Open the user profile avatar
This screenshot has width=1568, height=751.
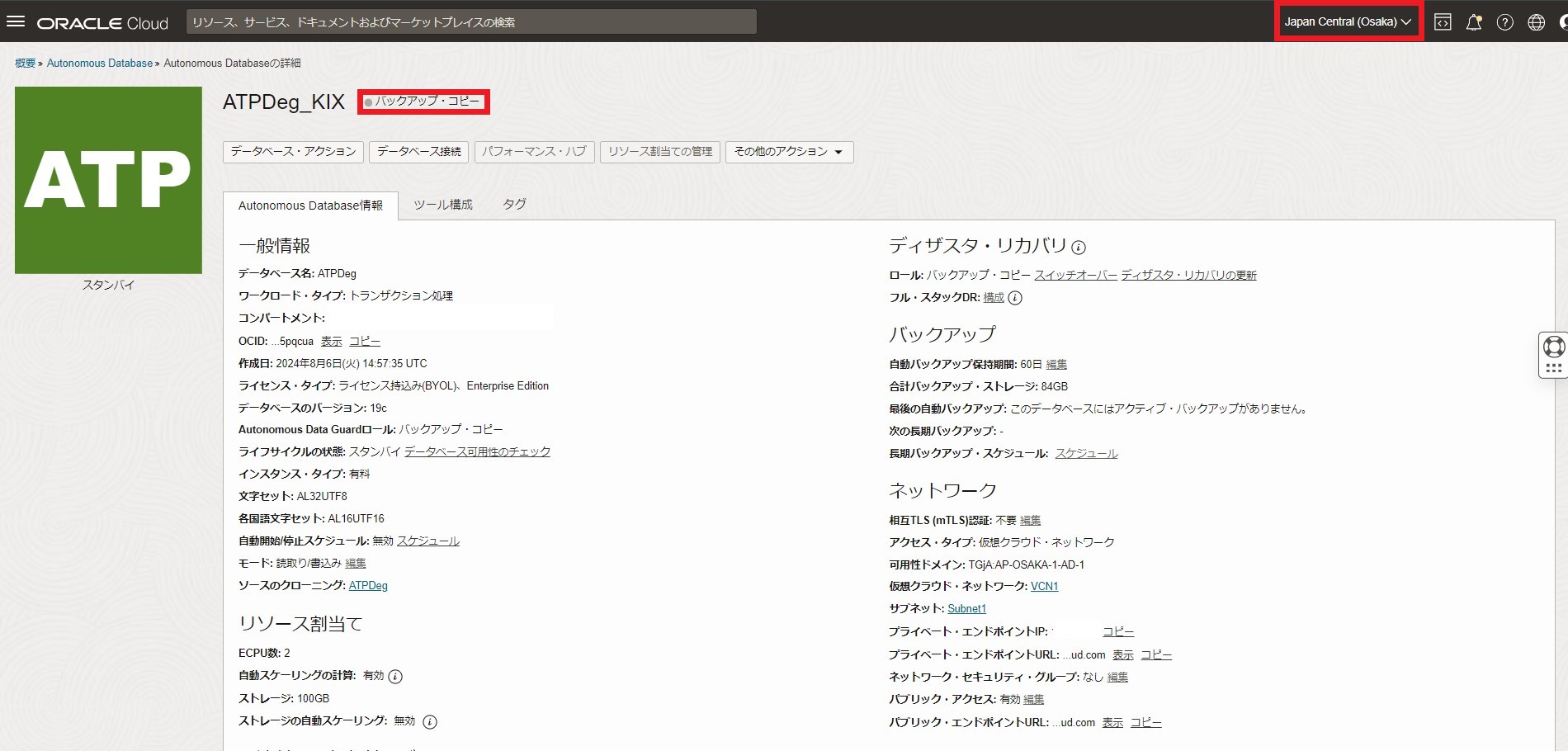(1563, 22)
